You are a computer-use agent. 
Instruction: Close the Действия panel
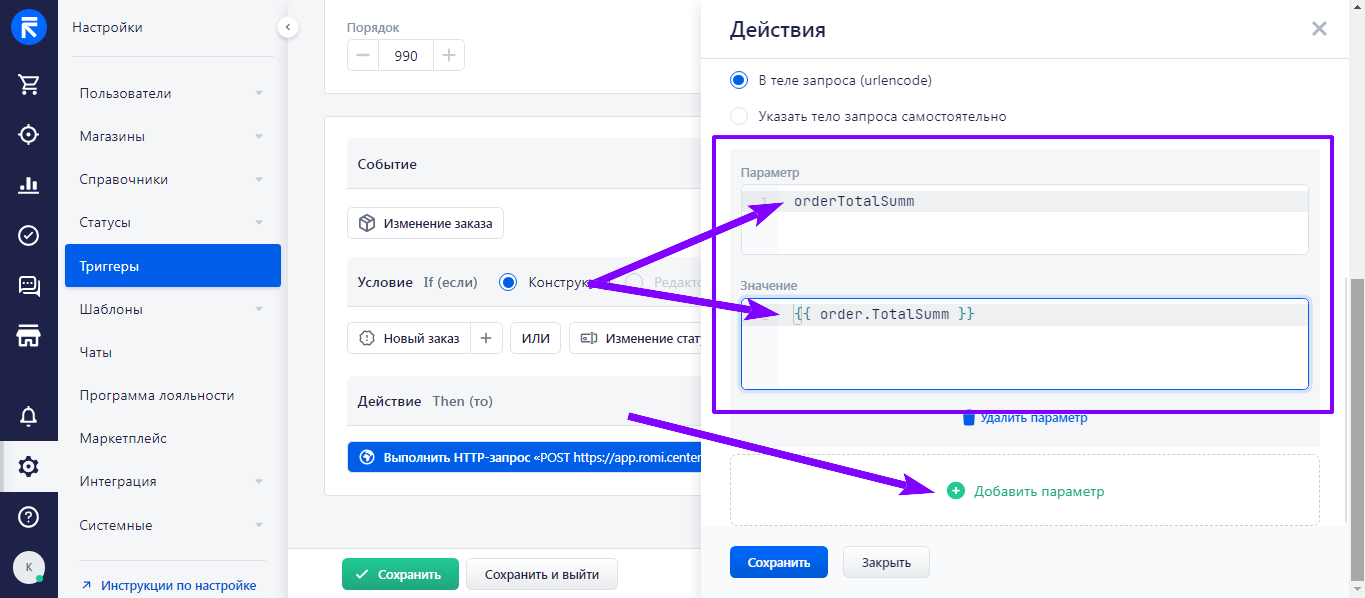[1319, 29]
